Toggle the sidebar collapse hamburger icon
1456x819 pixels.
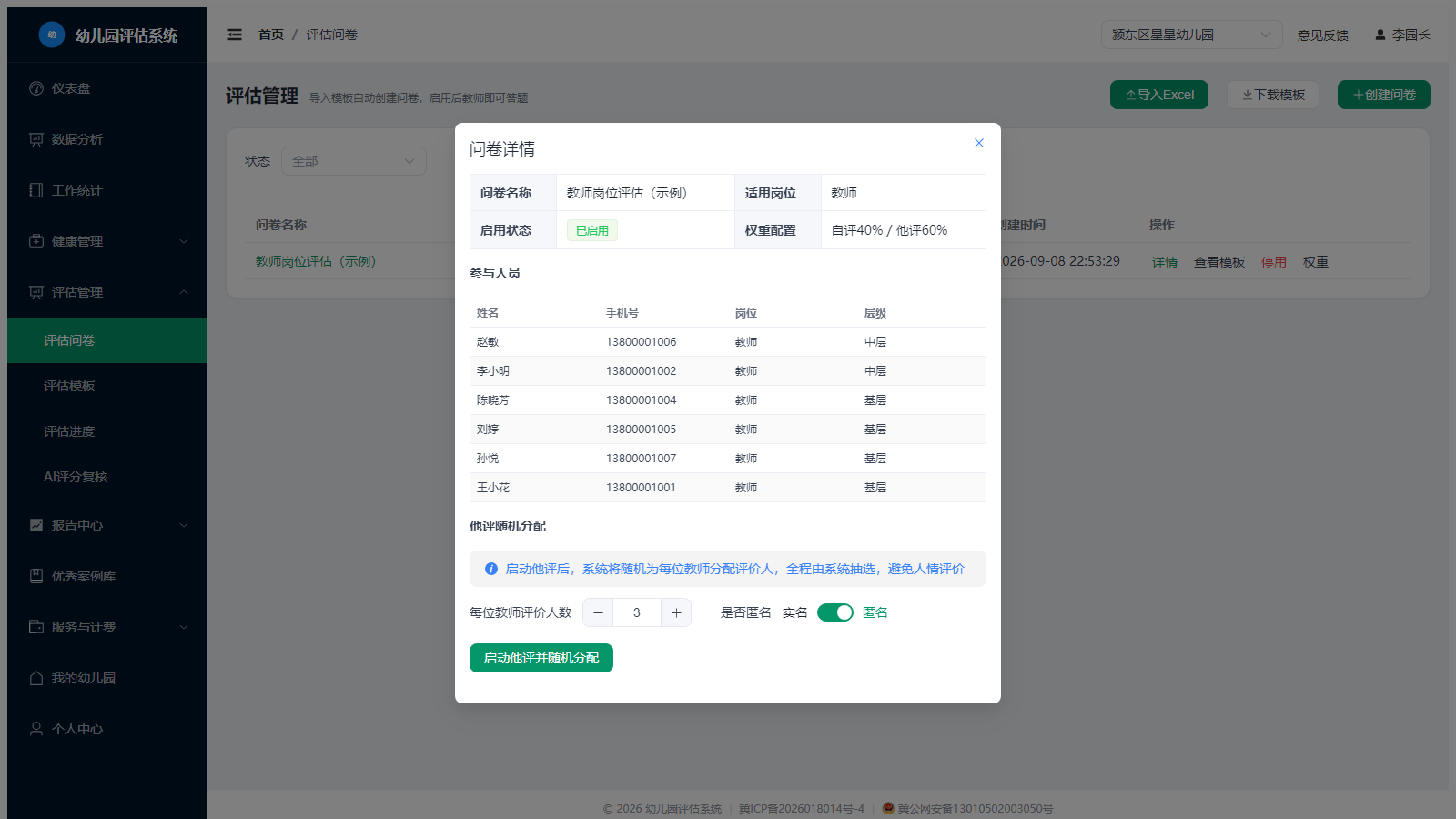[x=235, y=35]
